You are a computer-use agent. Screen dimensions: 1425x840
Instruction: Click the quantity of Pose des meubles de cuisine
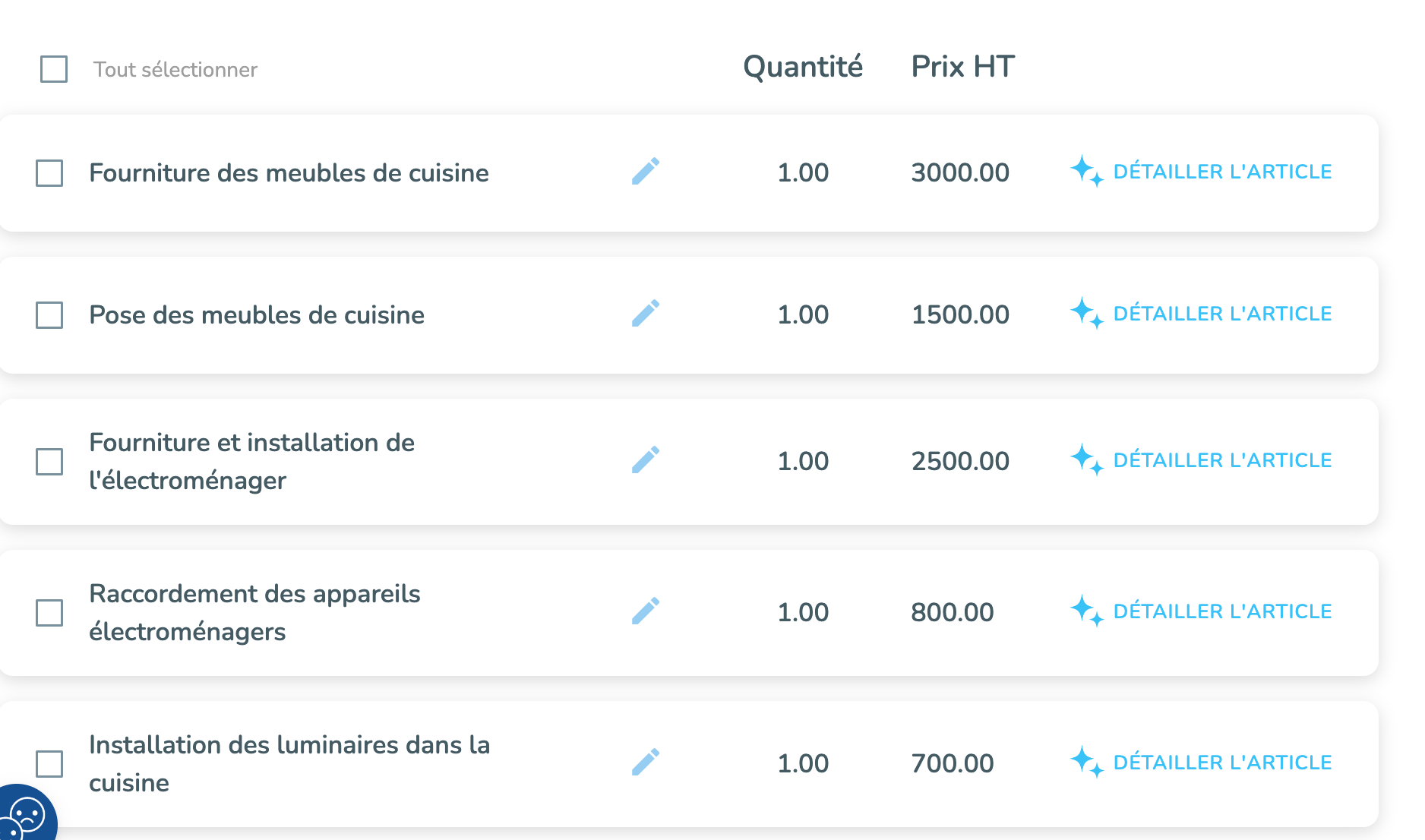(803, 315)
